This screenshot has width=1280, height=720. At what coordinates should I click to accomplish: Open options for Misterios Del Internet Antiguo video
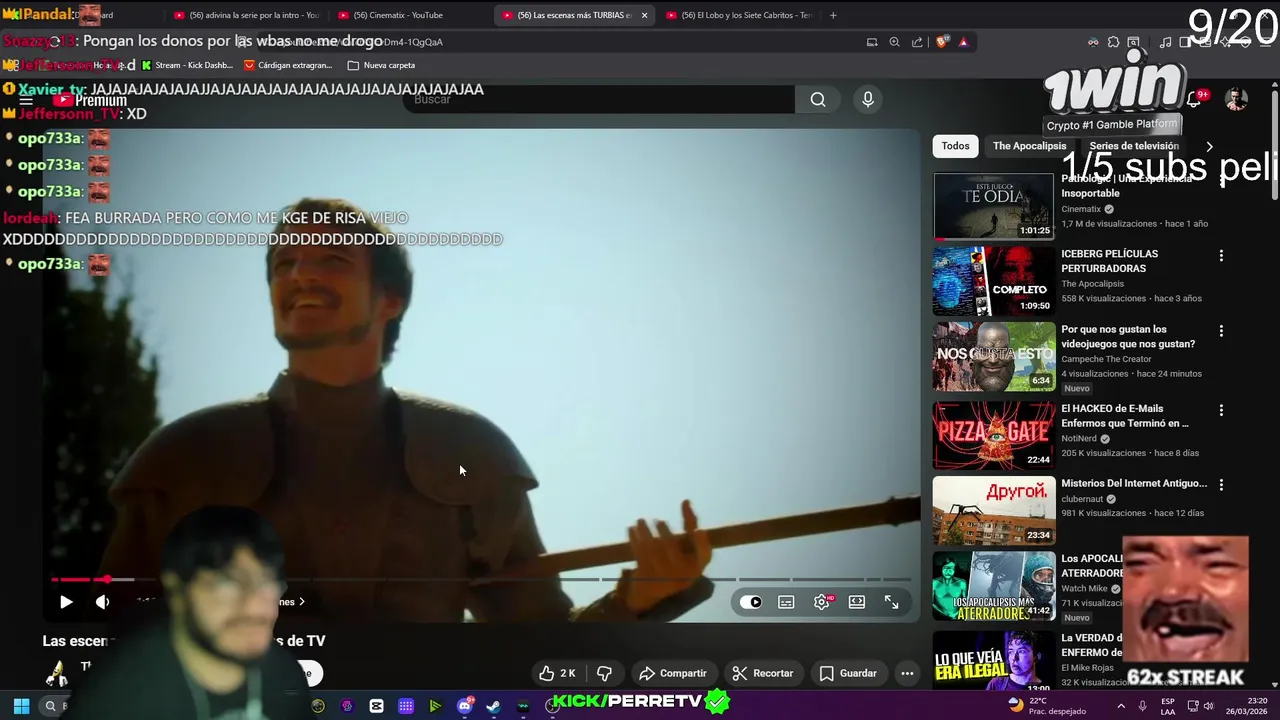pos(1221,485)
